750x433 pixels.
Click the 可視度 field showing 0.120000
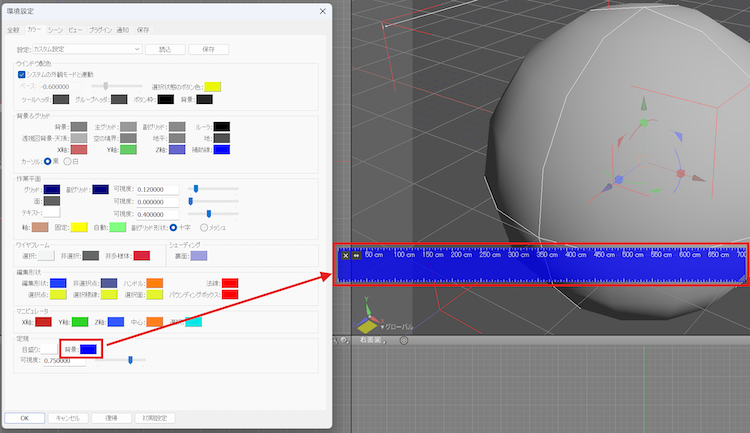(x=157, y=189)
